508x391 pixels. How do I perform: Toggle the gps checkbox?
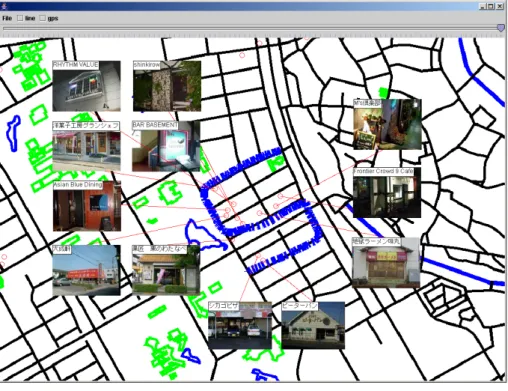coord(42,18)
